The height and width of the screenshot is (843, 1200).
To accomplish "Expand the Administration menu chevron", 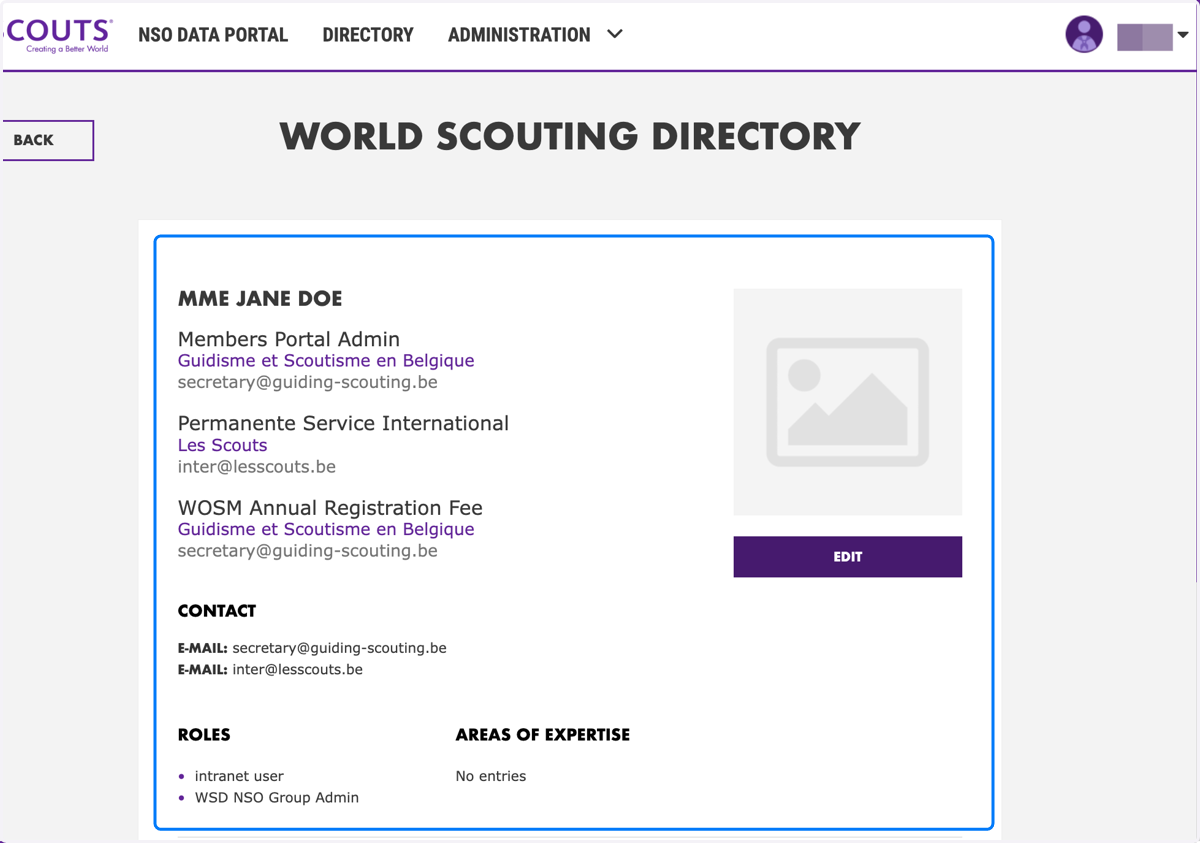I will pos(615,34).
